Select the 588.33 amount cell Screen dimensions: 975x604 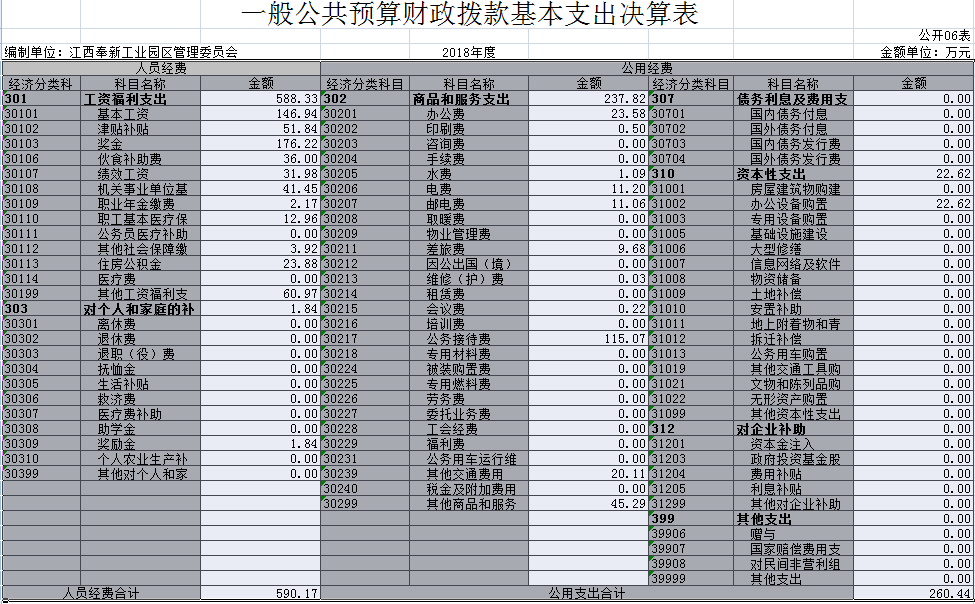click(260, 99)
